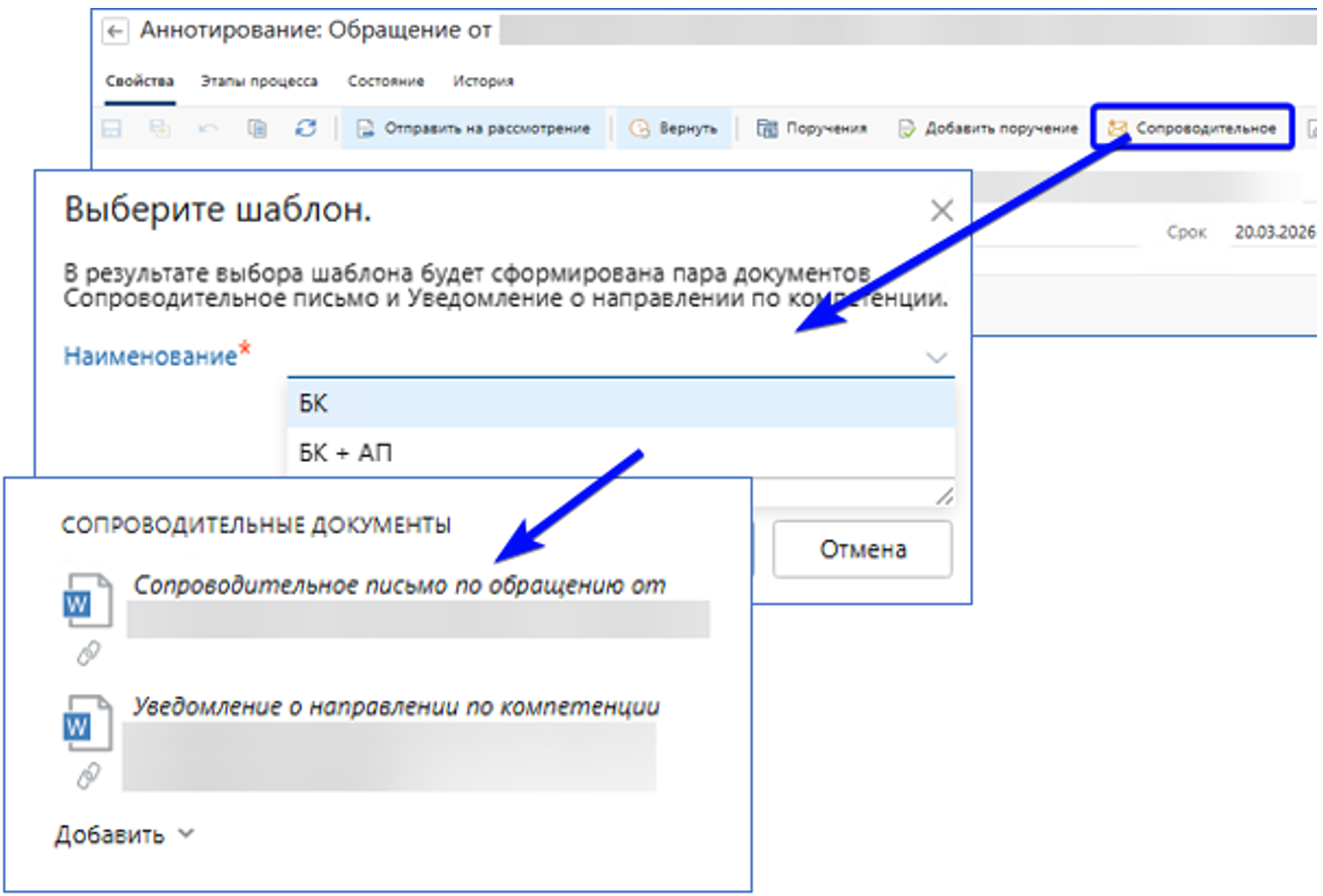Expand the Наименование dropdown chevron

(936, 358)
